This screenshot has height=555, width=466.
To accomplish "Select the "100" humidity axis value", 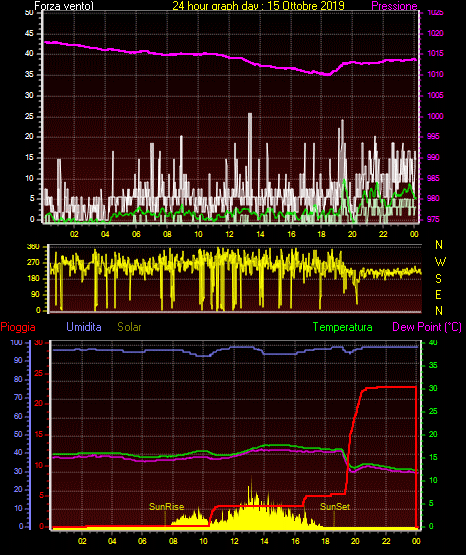I will [16, 342].
